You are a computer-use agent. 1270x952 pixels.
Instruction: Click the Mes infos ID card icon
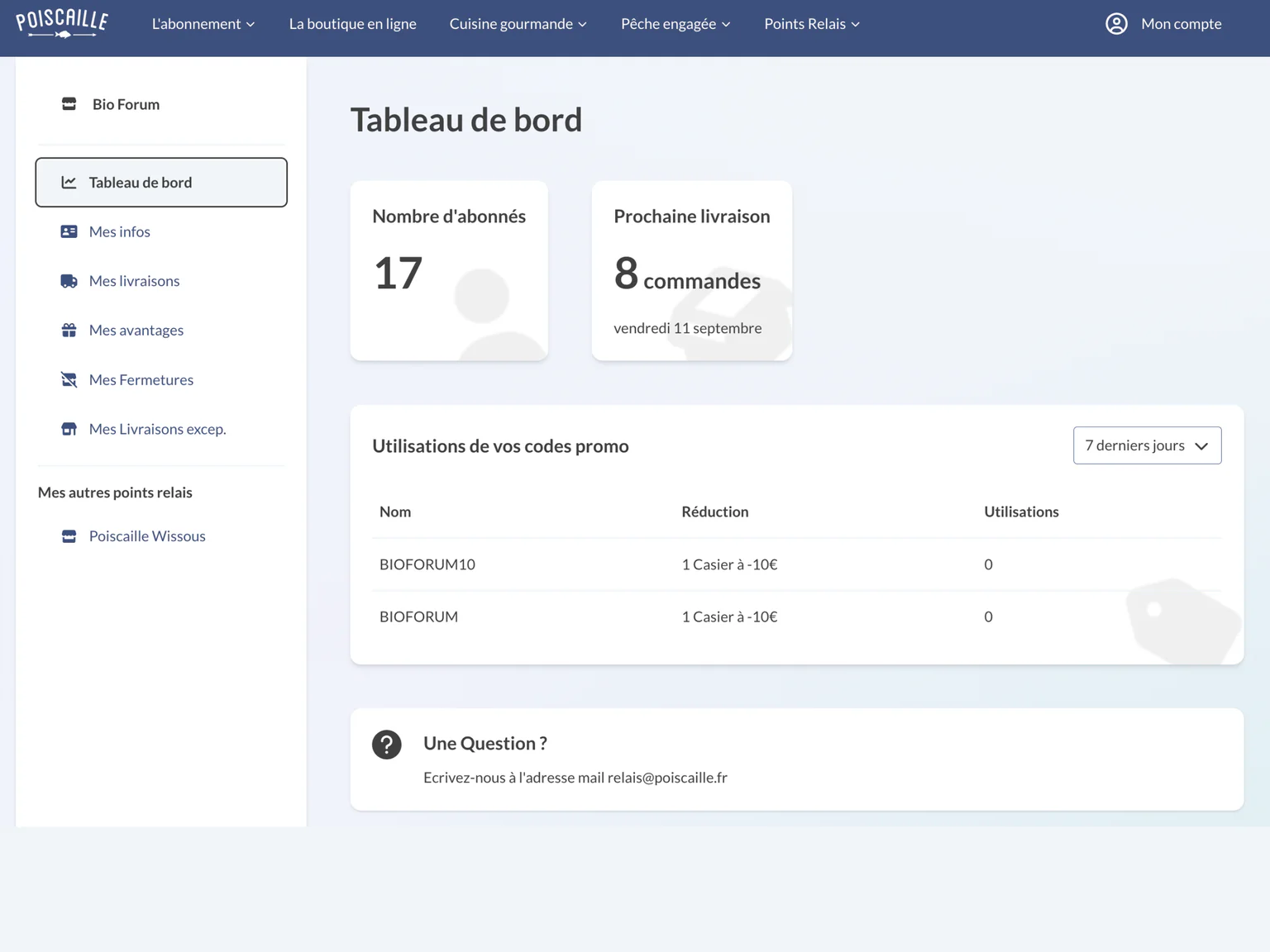(69, 232)
